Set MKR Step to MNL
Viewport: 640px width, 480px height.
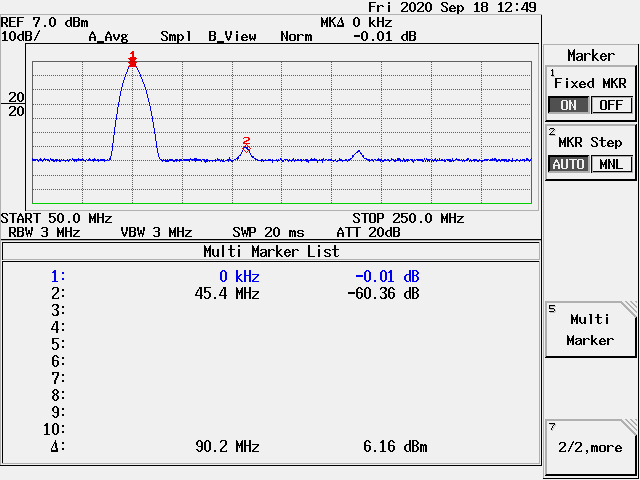pos(611,164)
